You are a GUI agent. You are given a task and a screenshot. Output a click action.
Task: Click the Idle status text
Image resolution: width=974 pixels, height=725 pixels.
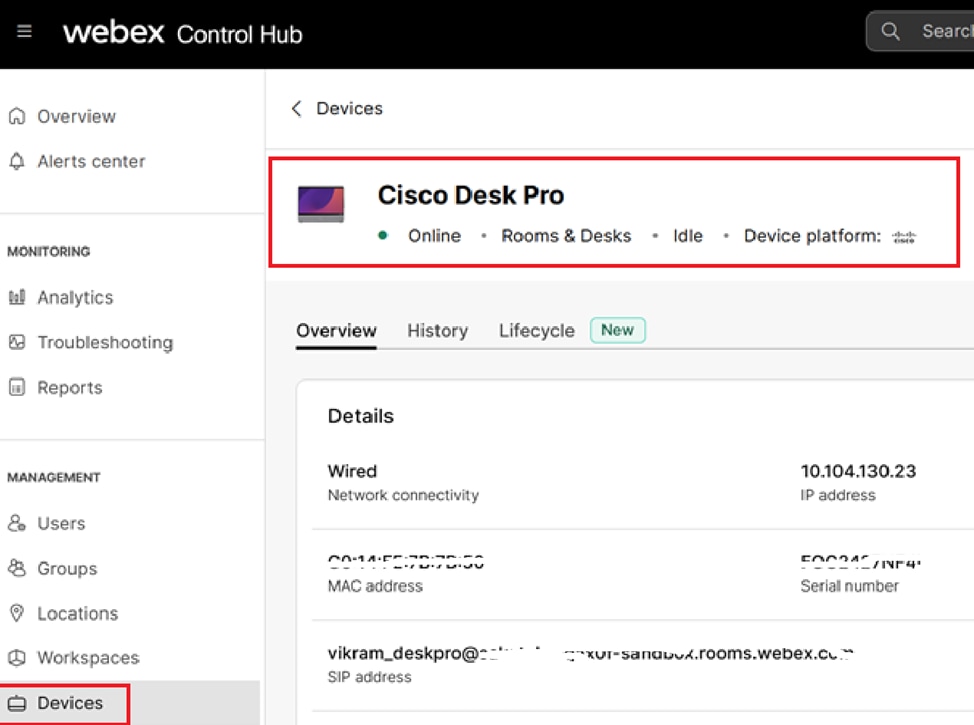[x=688, y=236]
